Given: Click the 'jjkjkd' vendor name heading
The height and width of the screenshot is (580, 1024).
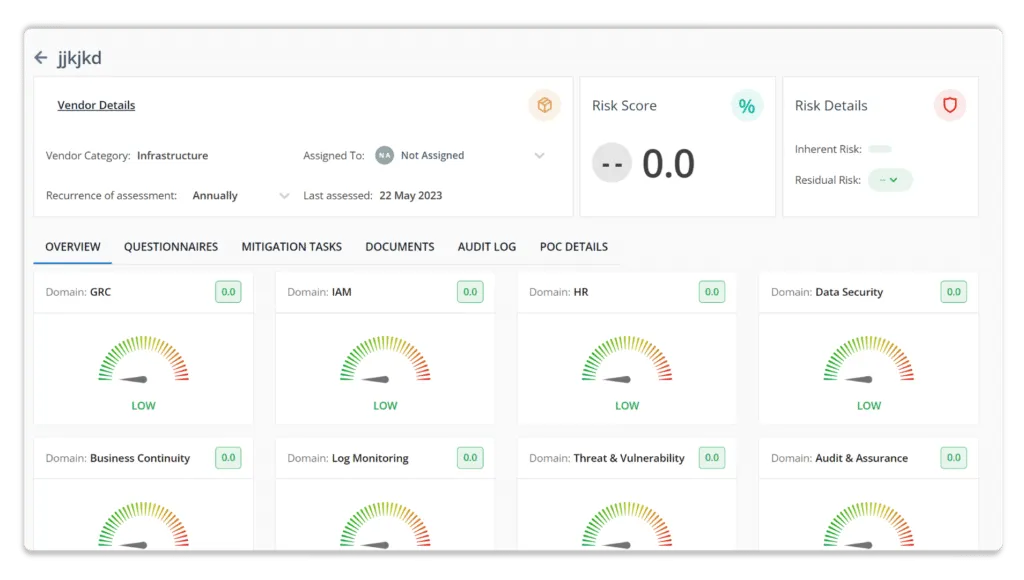Looking at the screenshot, I should [80, 58].
